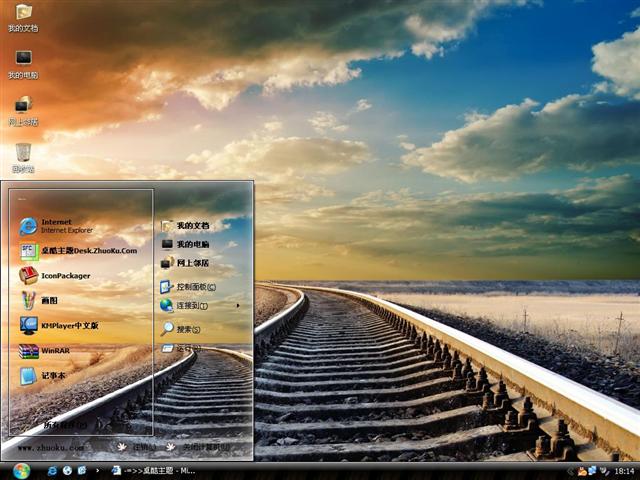
Task: Launch WinRAR from the Start menu
Action: (54, 350)
